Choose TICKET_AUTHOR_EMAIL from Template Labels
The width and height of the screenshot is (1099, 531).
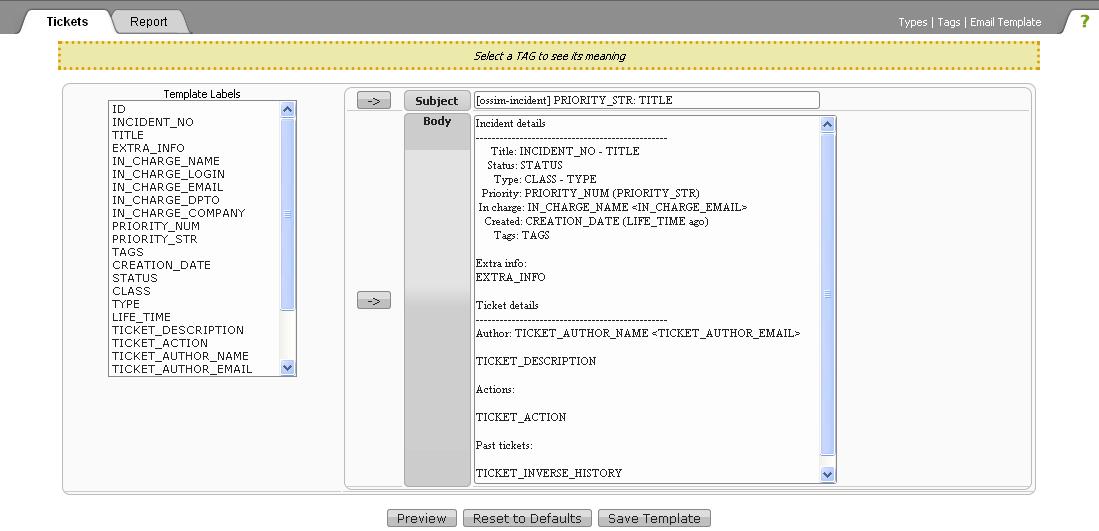tap(182, 369)
